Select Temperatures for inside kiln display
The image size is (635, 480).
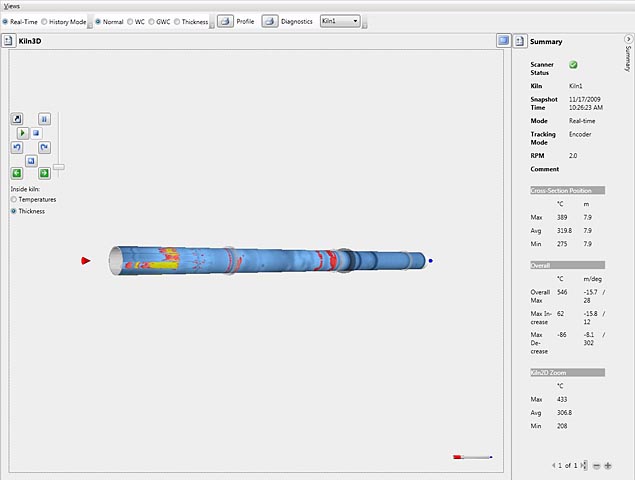click(x=14, y=200)
